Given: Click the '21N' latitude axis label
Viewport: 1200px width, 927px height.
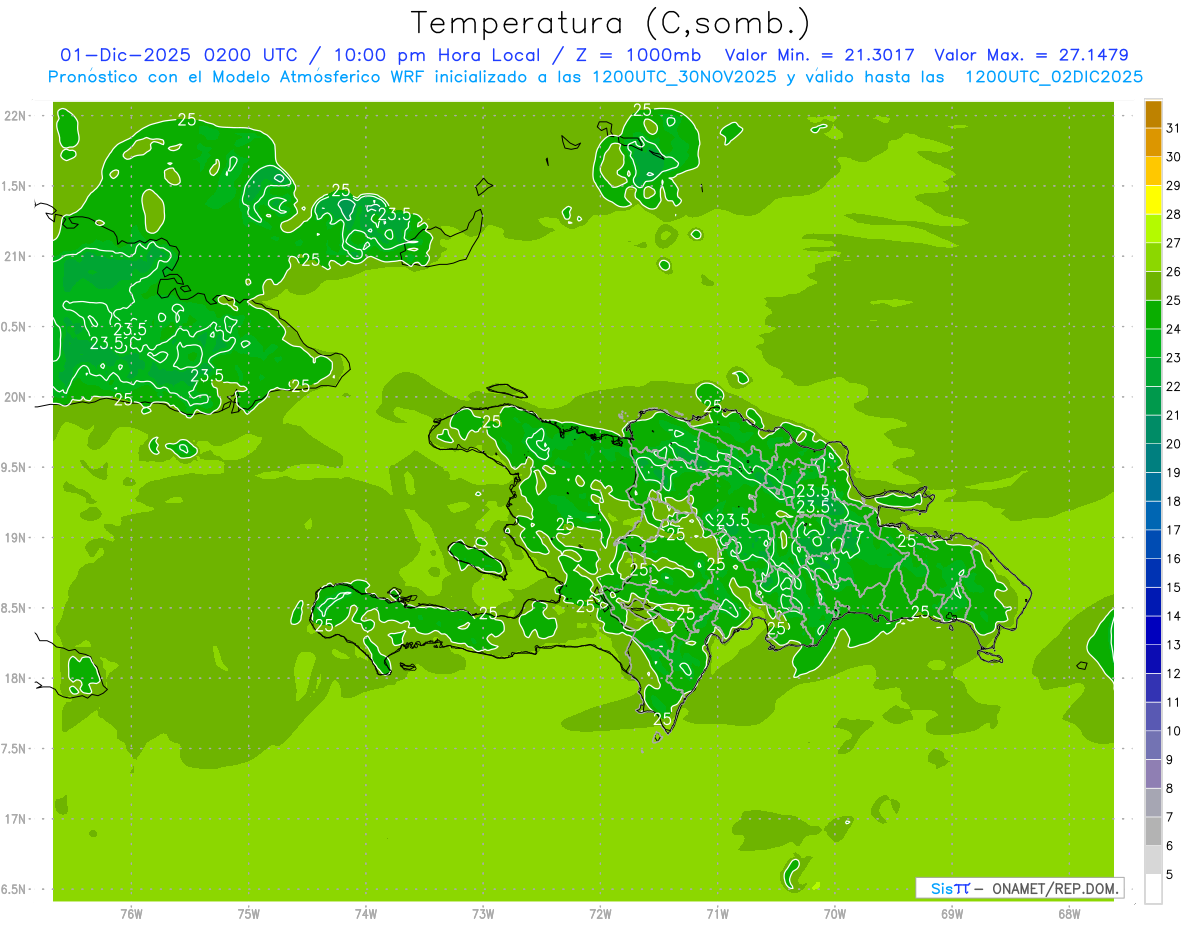Looking at the screenshot, I should point(16,256).
